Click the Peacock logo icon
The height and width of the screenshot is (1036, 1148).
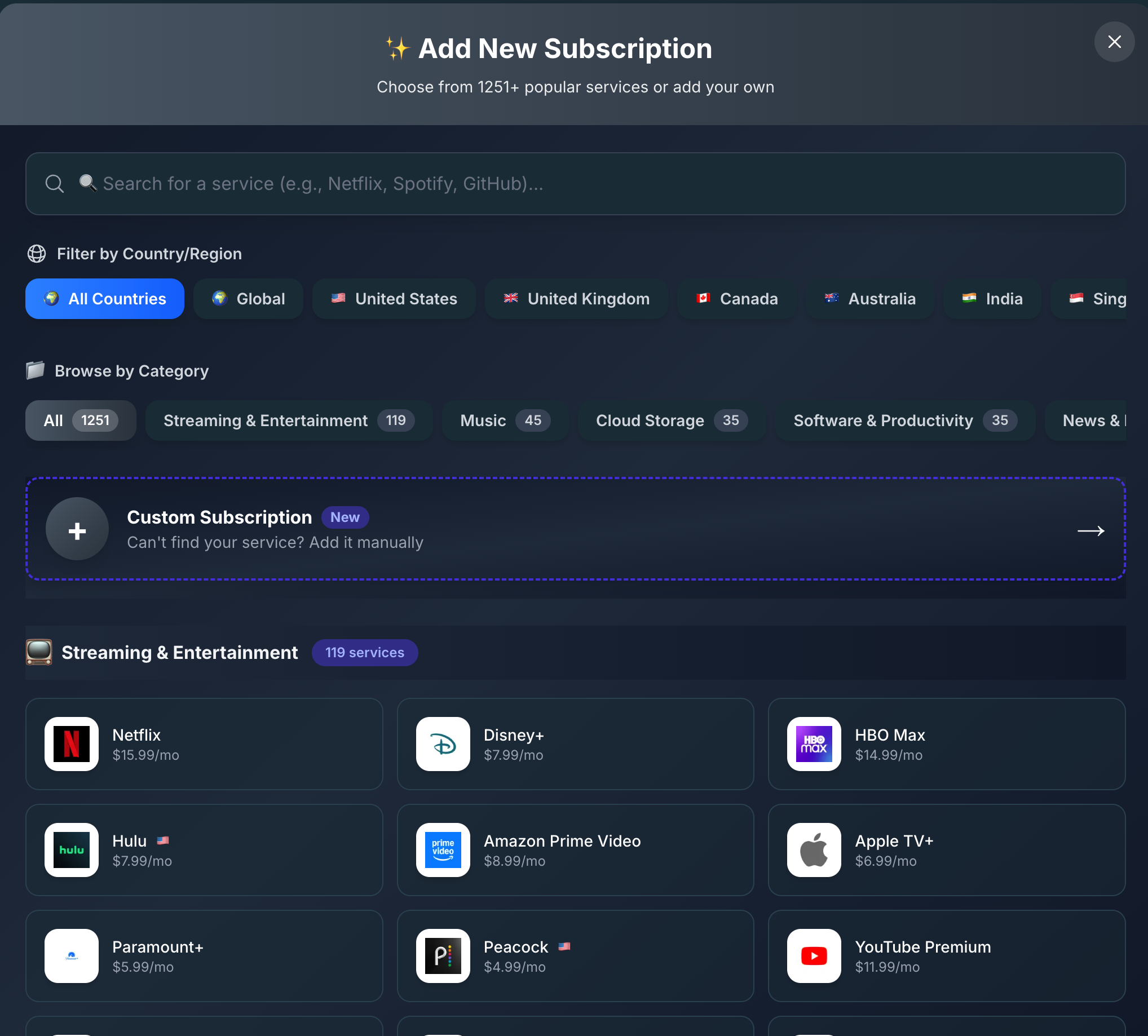pyautogui.click(x=443, y=956)
